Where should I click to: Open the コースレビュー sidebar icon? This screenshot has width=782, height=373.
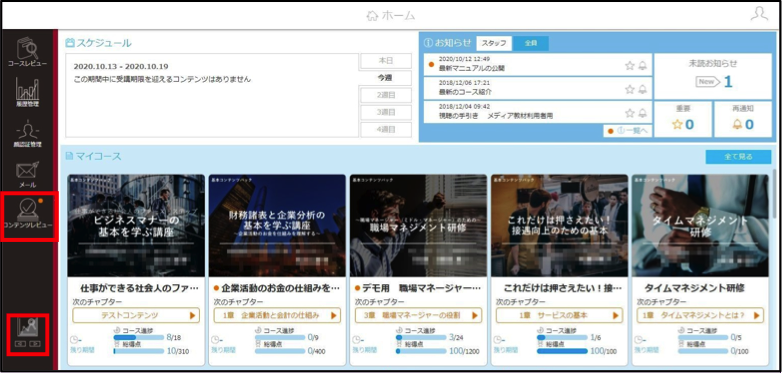click(x=27, y=52)
